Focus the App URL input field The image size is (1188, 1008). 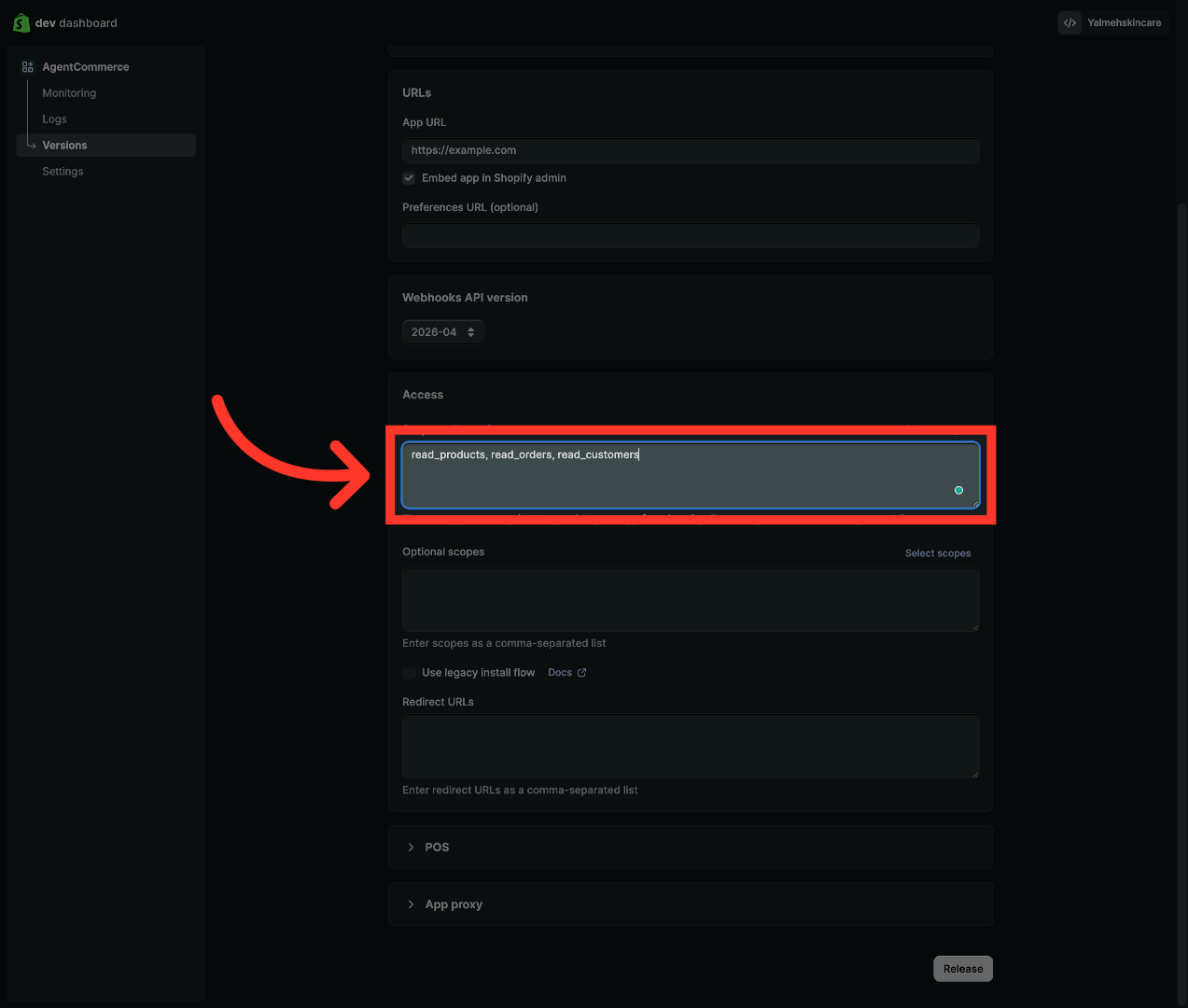pyautogui.click(x=691, y=150)
